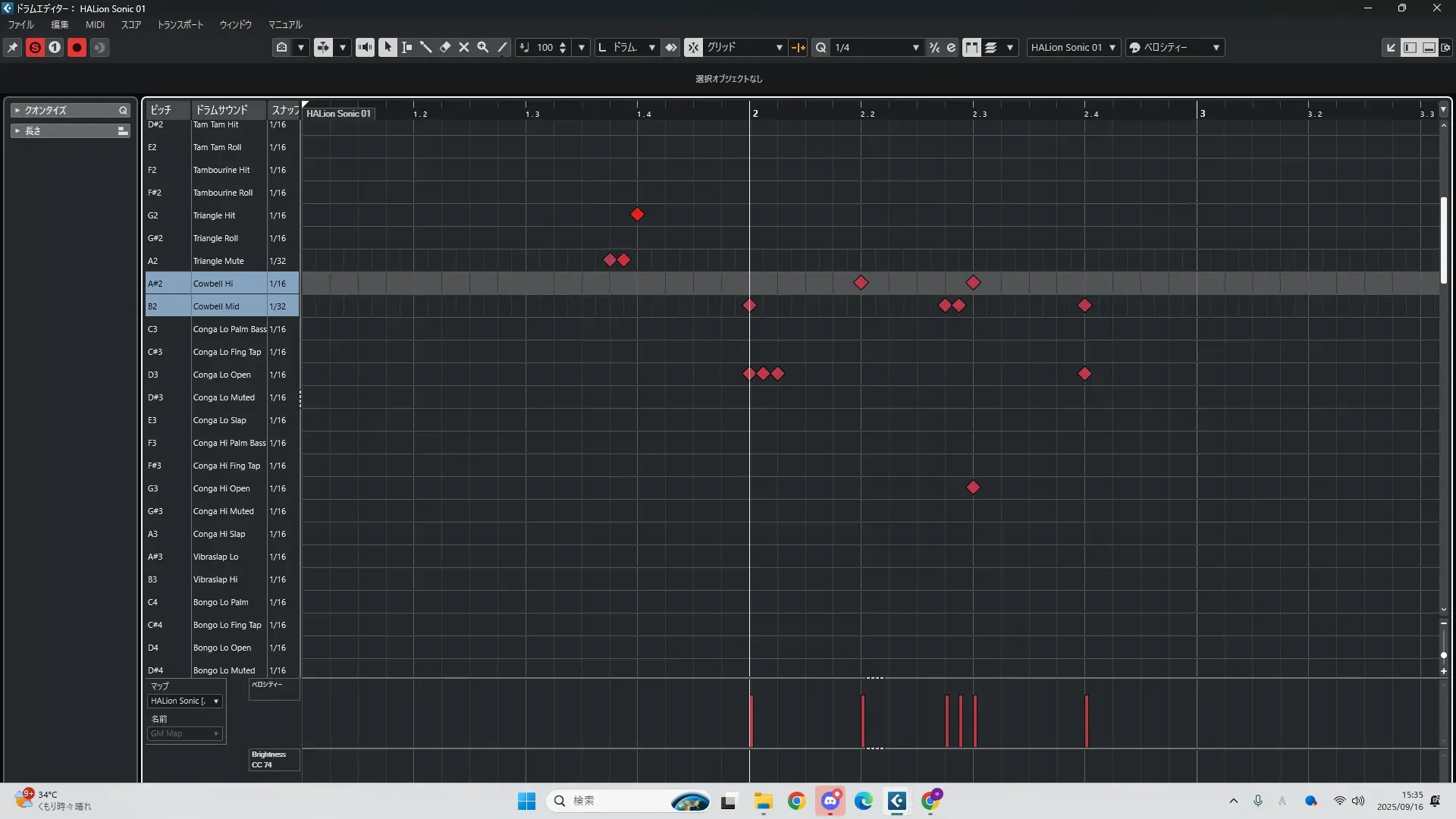
Task: Select the Zoom magnifier tool
Action: (483, 47)
